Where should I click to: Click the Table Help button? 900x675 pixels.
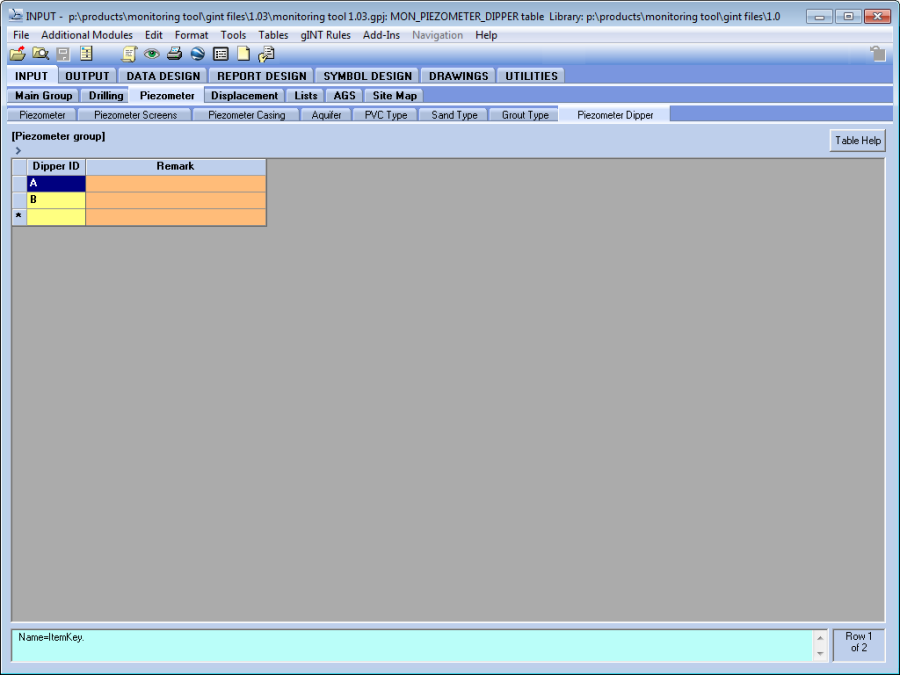coord(858,141)
